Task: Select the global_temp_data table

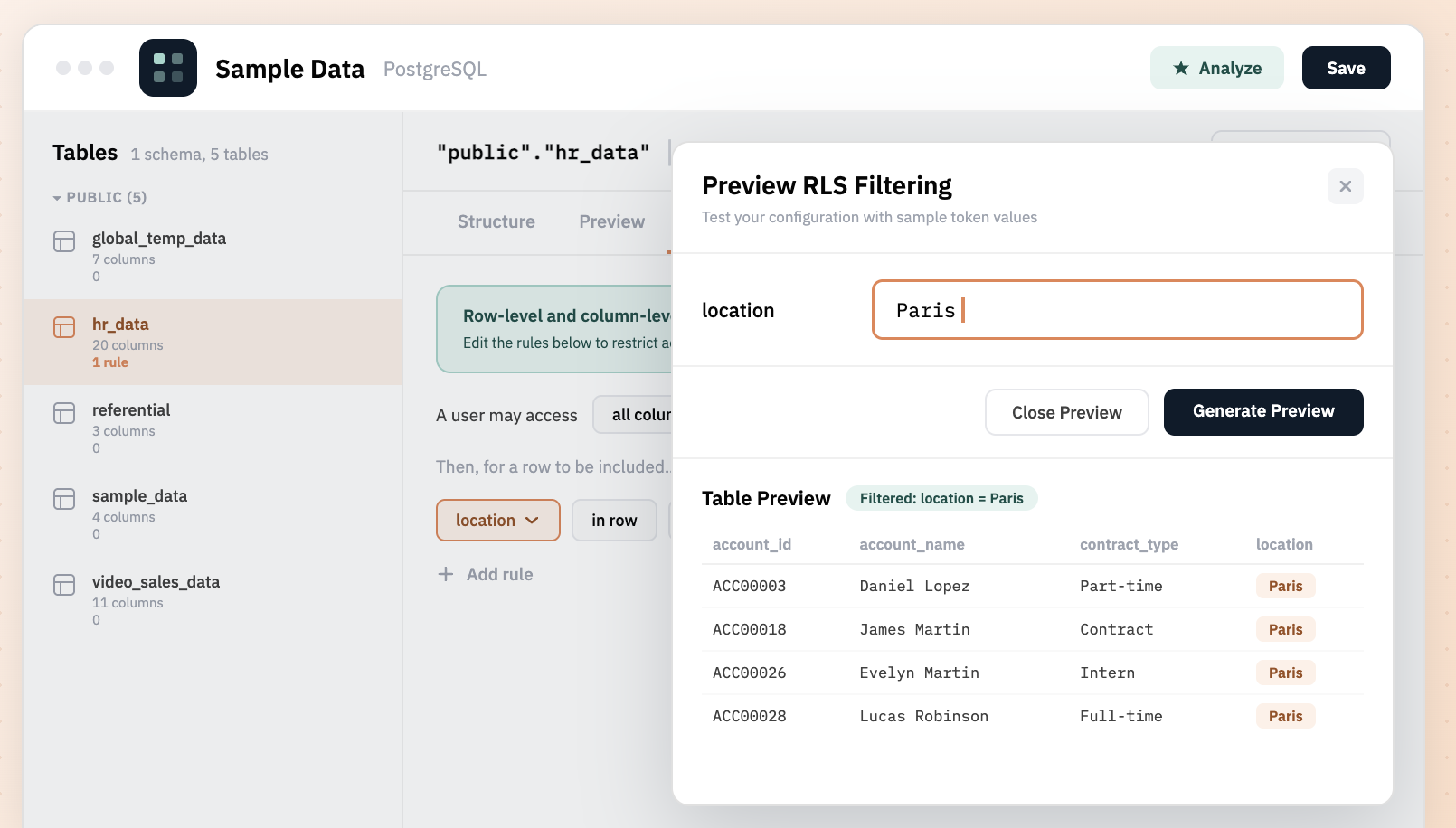Action: tap(213, 257)
